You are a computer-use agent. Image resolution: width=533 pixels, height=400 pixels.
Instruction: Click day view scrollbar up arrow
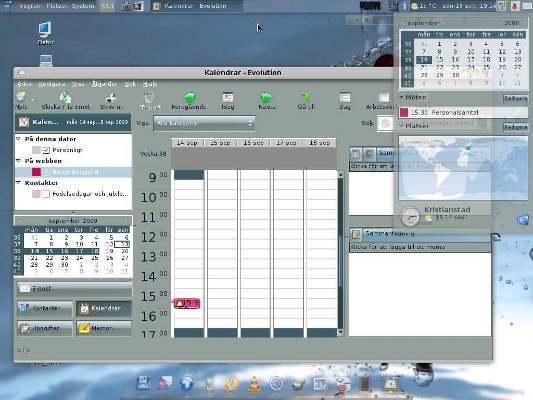340,175
